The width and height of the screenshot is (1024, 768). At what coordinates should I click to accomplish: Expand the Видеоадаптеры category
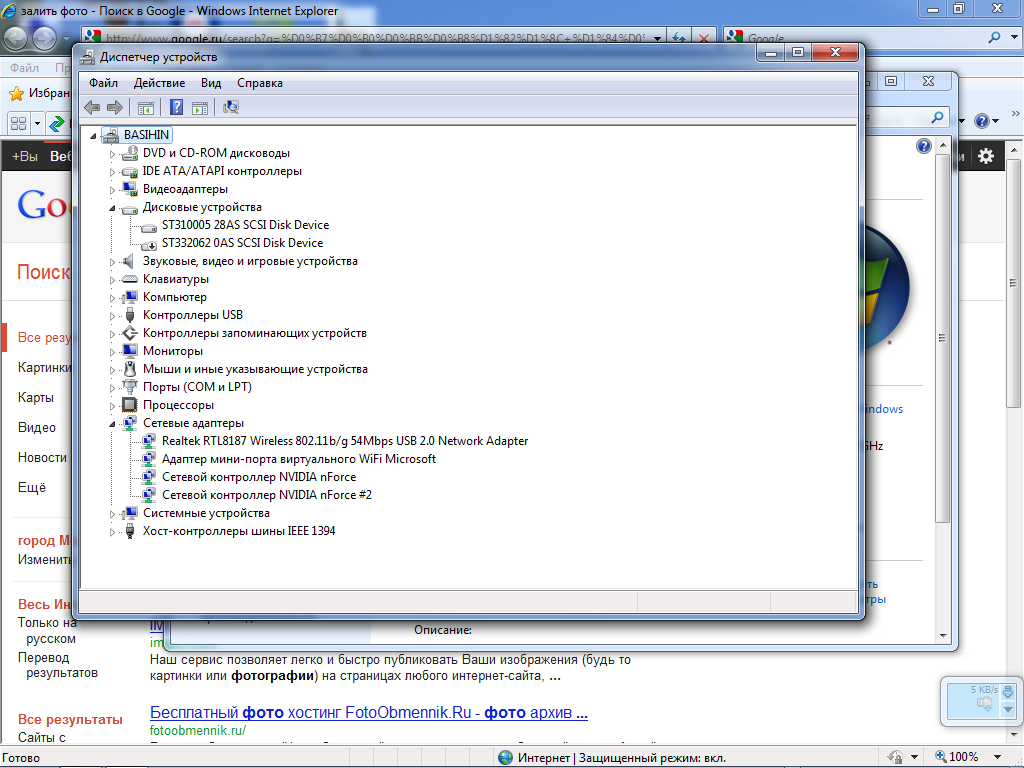click(x=112, y=190)
